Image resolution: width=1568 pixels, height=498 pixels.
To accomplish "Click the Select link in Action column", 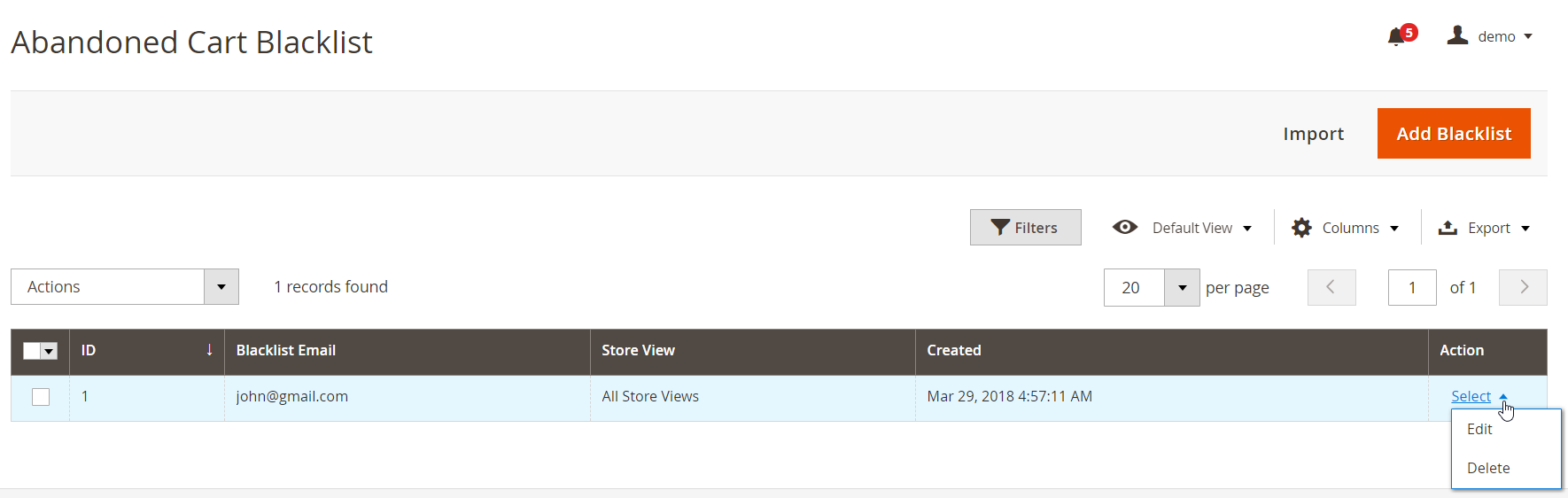I will pyautogui.click(x=1471, y=396).
